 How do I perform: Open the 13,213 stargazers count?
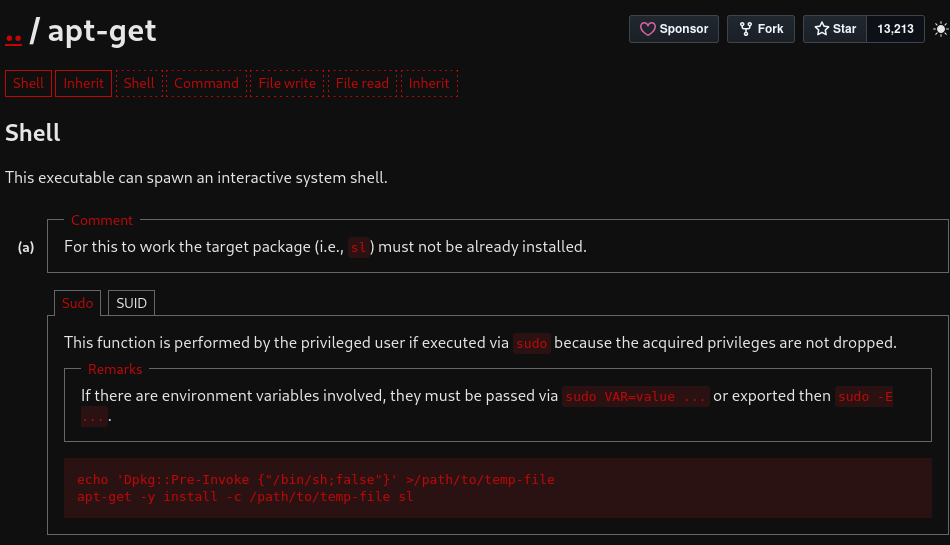click(x=895, y=29)
